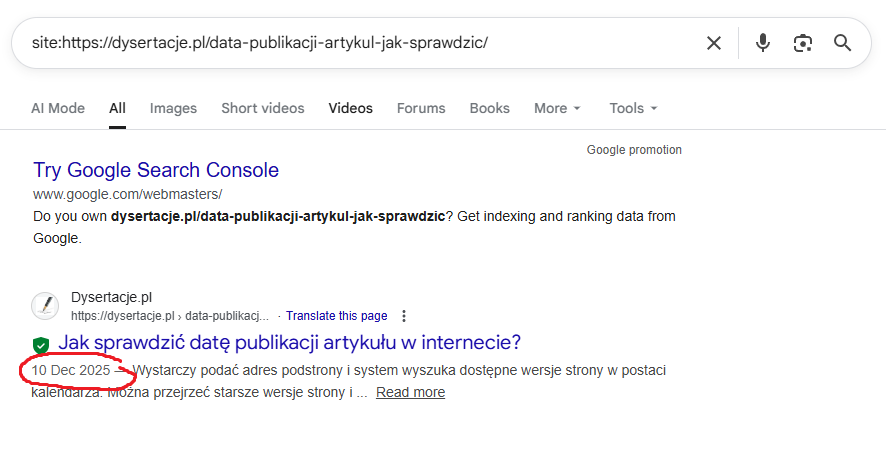Select the Images tab
Viewport: 886px width, 454px height.
point(173,108)
